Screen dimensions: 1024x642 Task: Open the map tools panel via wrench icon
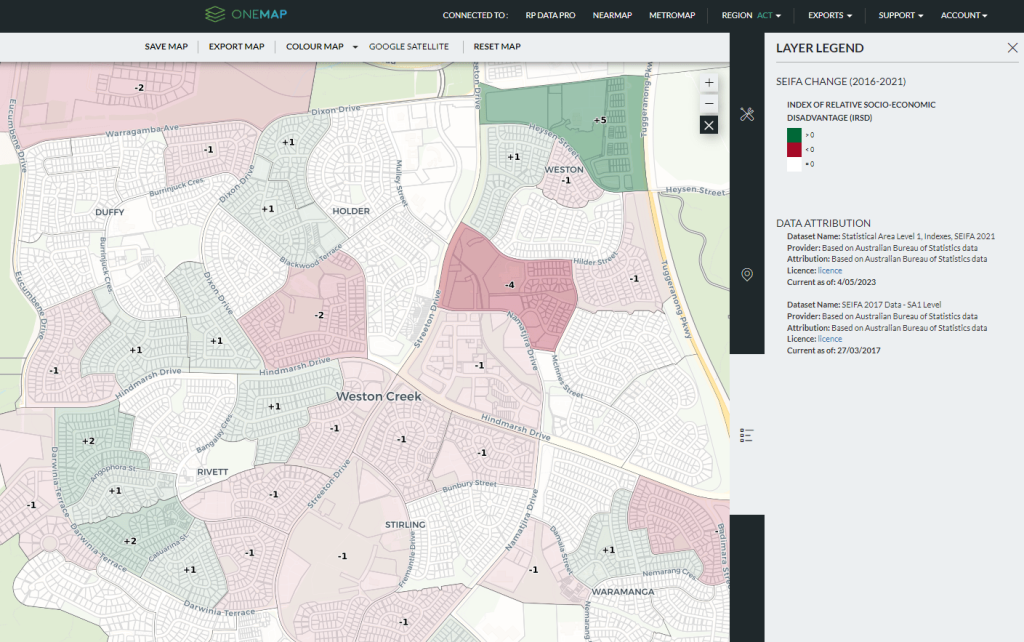[746, 115]
